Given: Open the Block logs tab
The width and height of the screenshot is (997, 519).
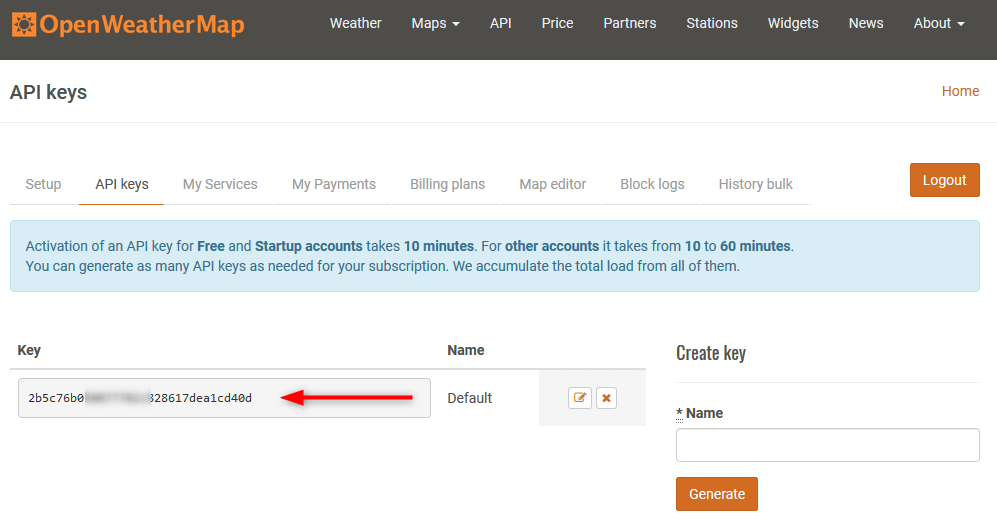Looking at the screenshot, I should [652, 184].
